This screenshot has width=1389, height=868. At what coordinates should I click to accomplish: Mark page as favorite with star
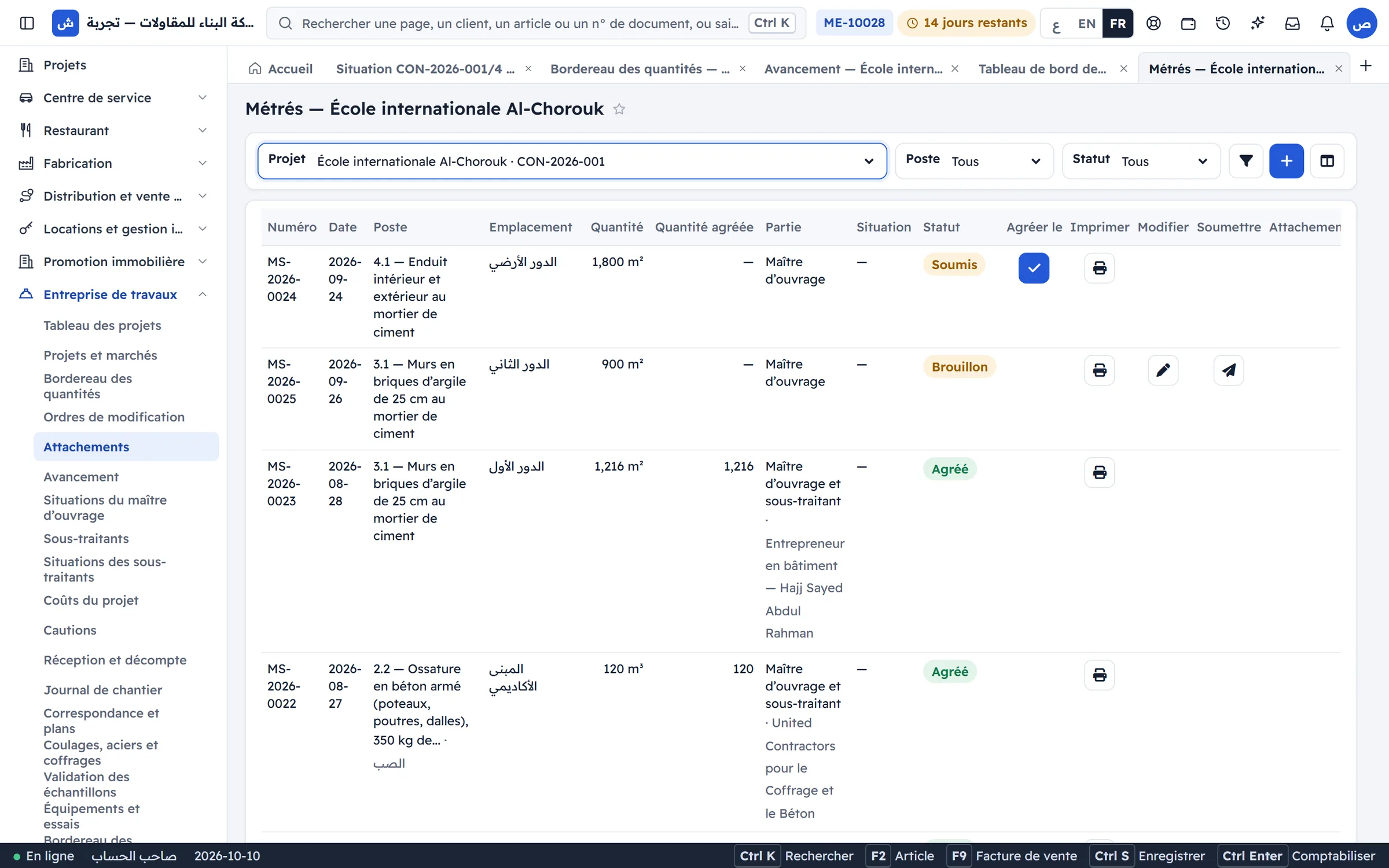(619, 109)
